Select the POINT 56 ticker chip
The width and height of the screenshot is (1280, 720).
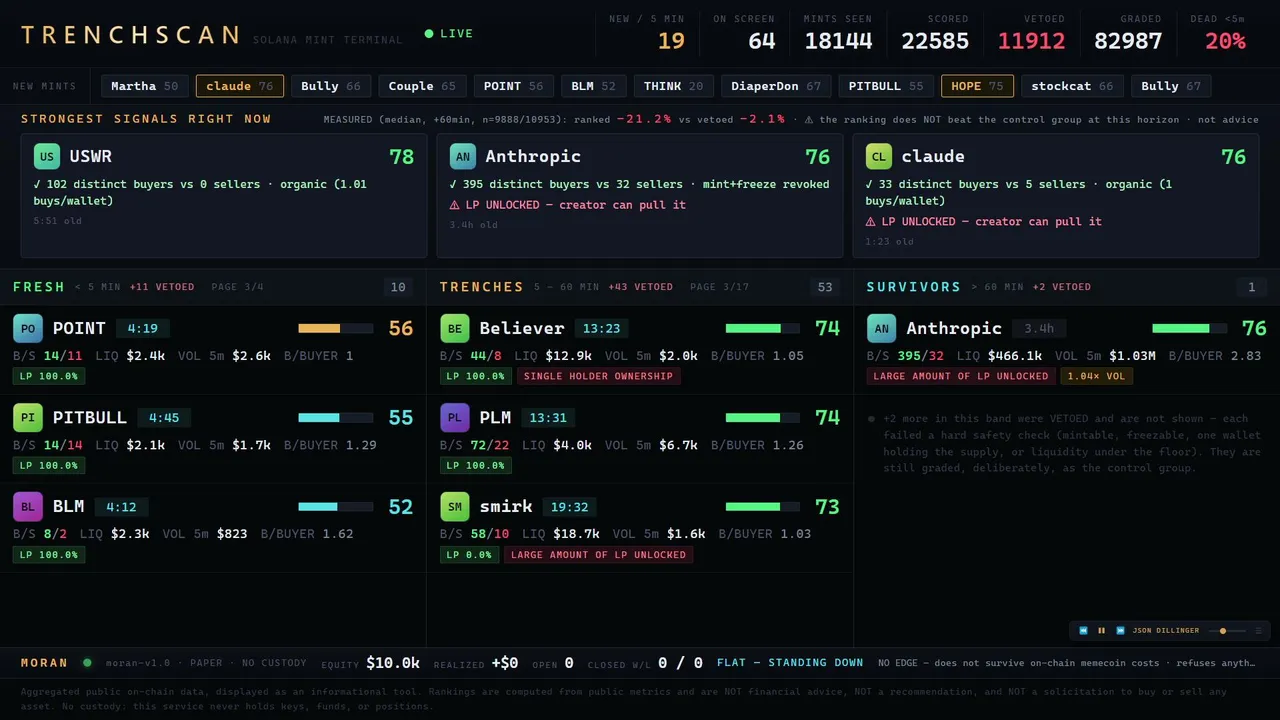point(514,86)
